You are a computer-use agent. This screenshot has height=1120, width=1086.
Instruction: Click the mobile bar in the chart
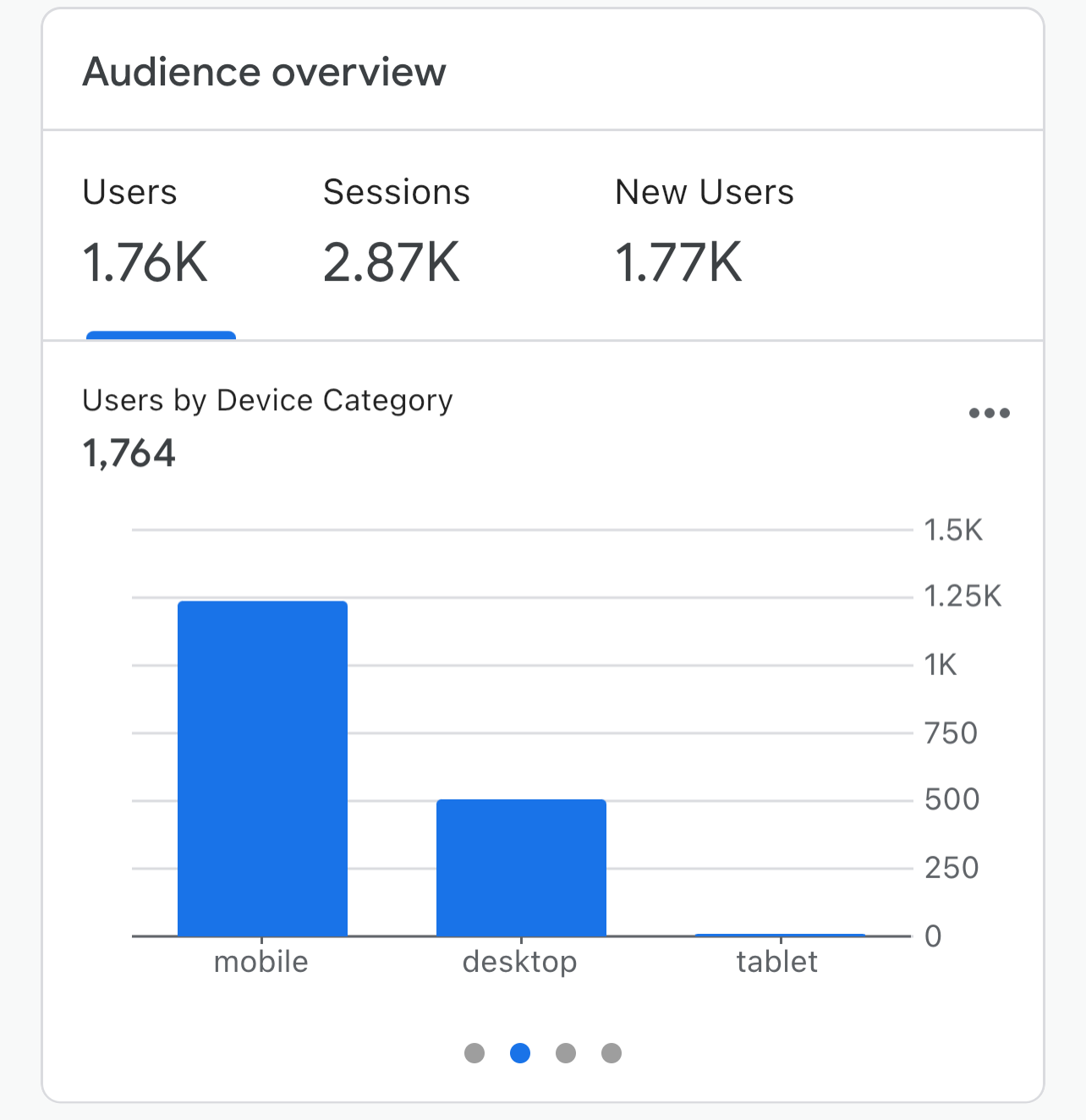(262, 768)
